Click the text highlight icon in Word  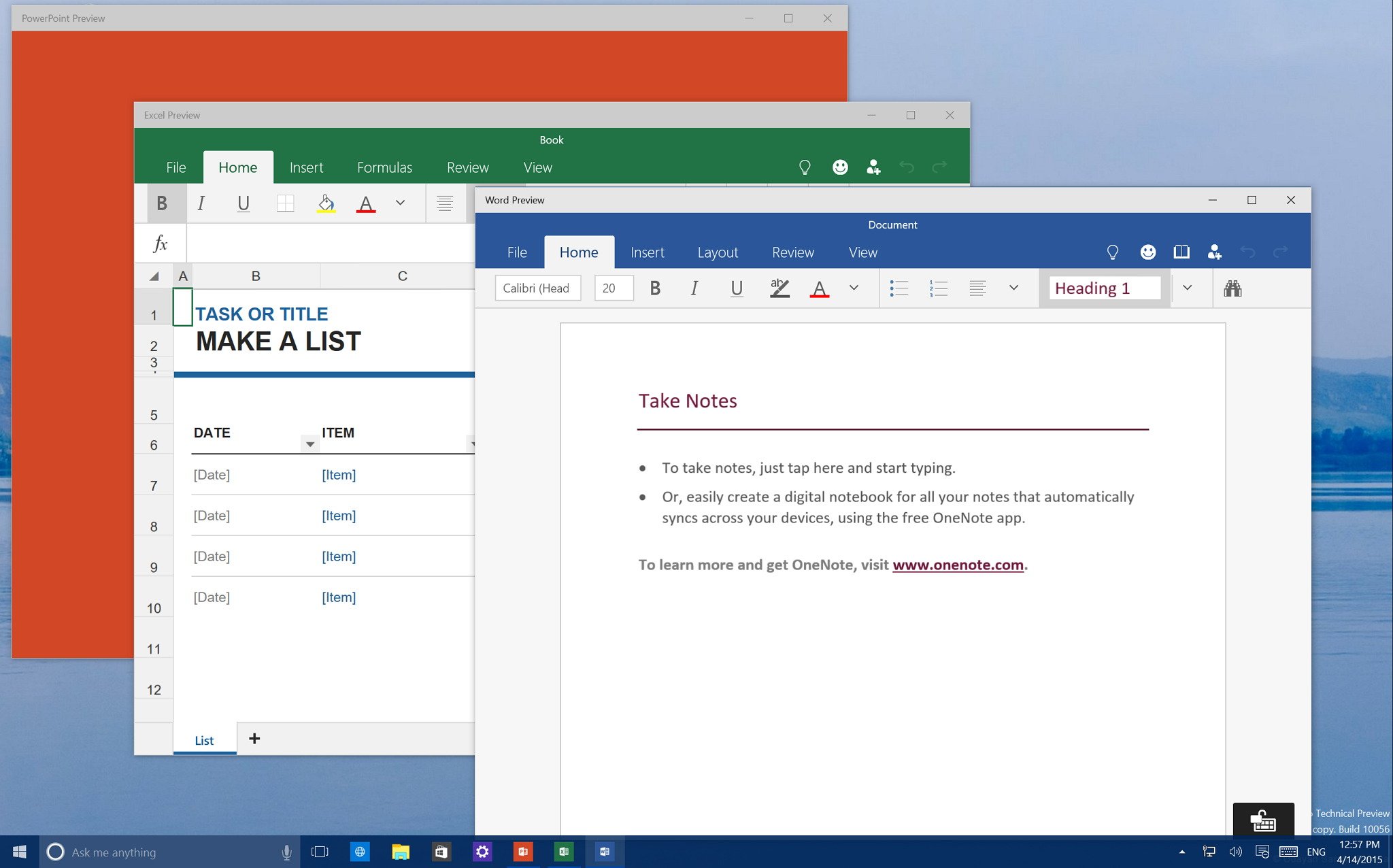coord(779,288)
